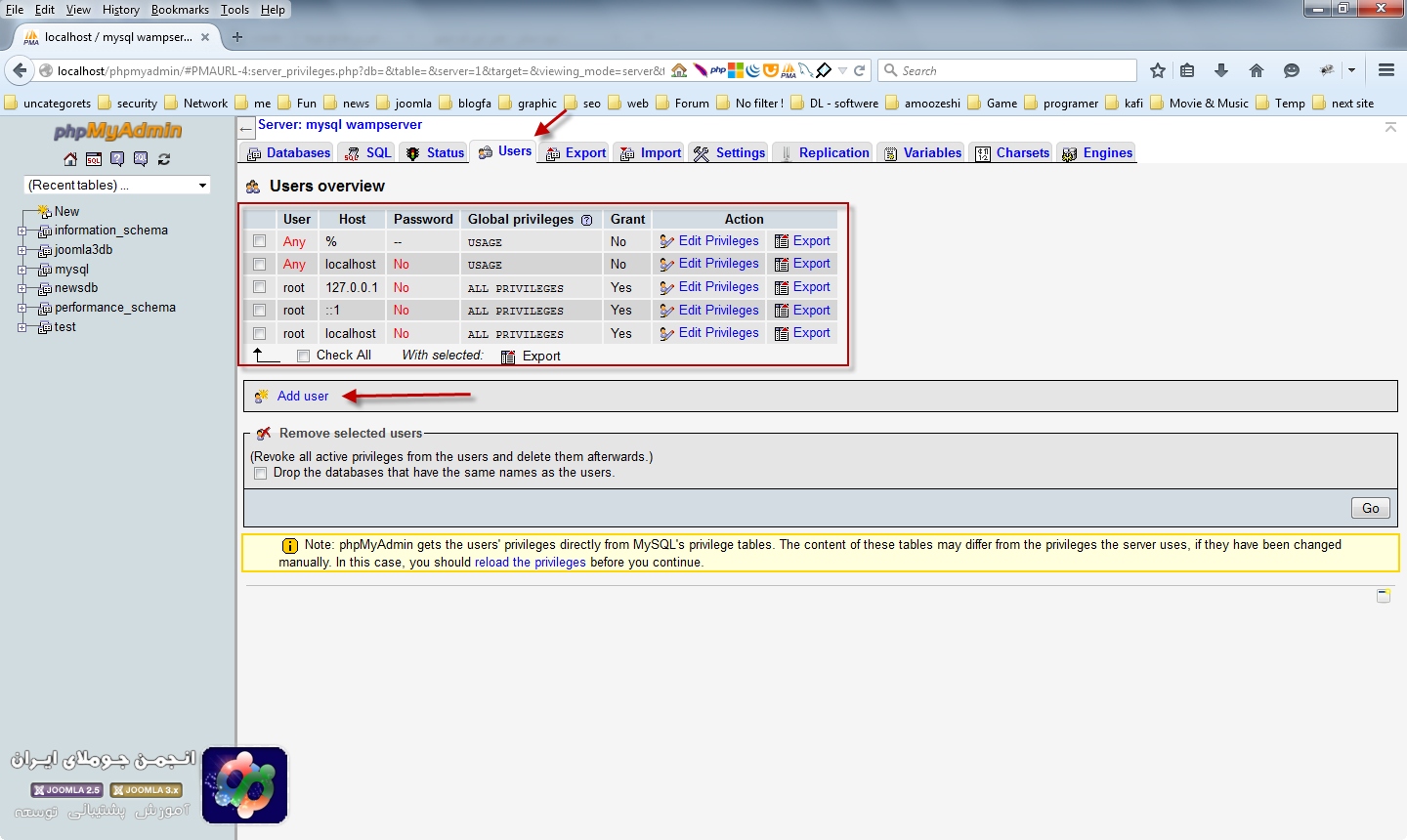Tick the checkbox for root 127.0.0.1 user

point(259,287)
